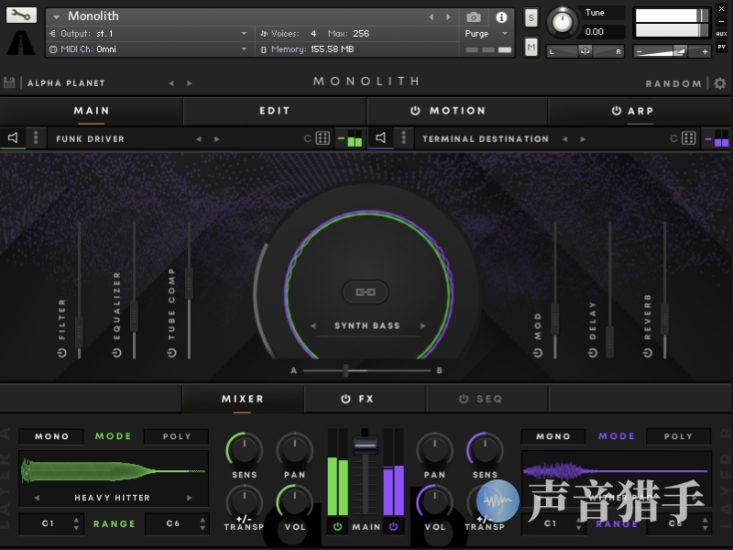Set layer A to MONO mode

(51, 436)
